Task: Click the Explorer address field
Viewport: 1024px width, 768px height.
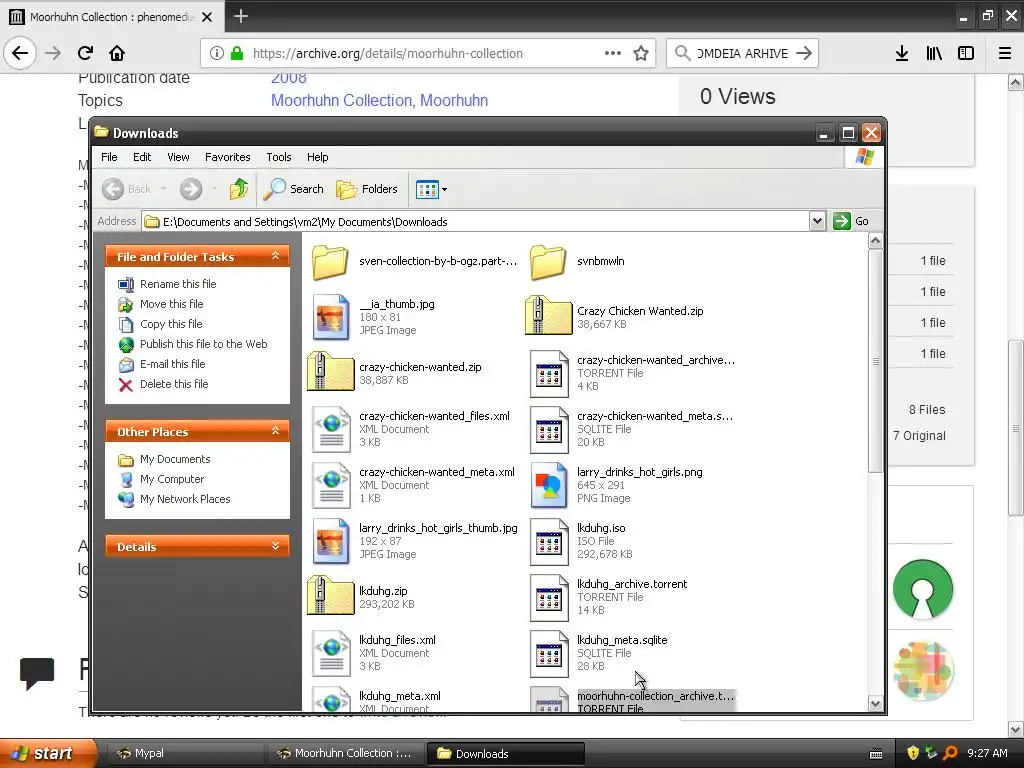Action: click(x=475, y=222)
